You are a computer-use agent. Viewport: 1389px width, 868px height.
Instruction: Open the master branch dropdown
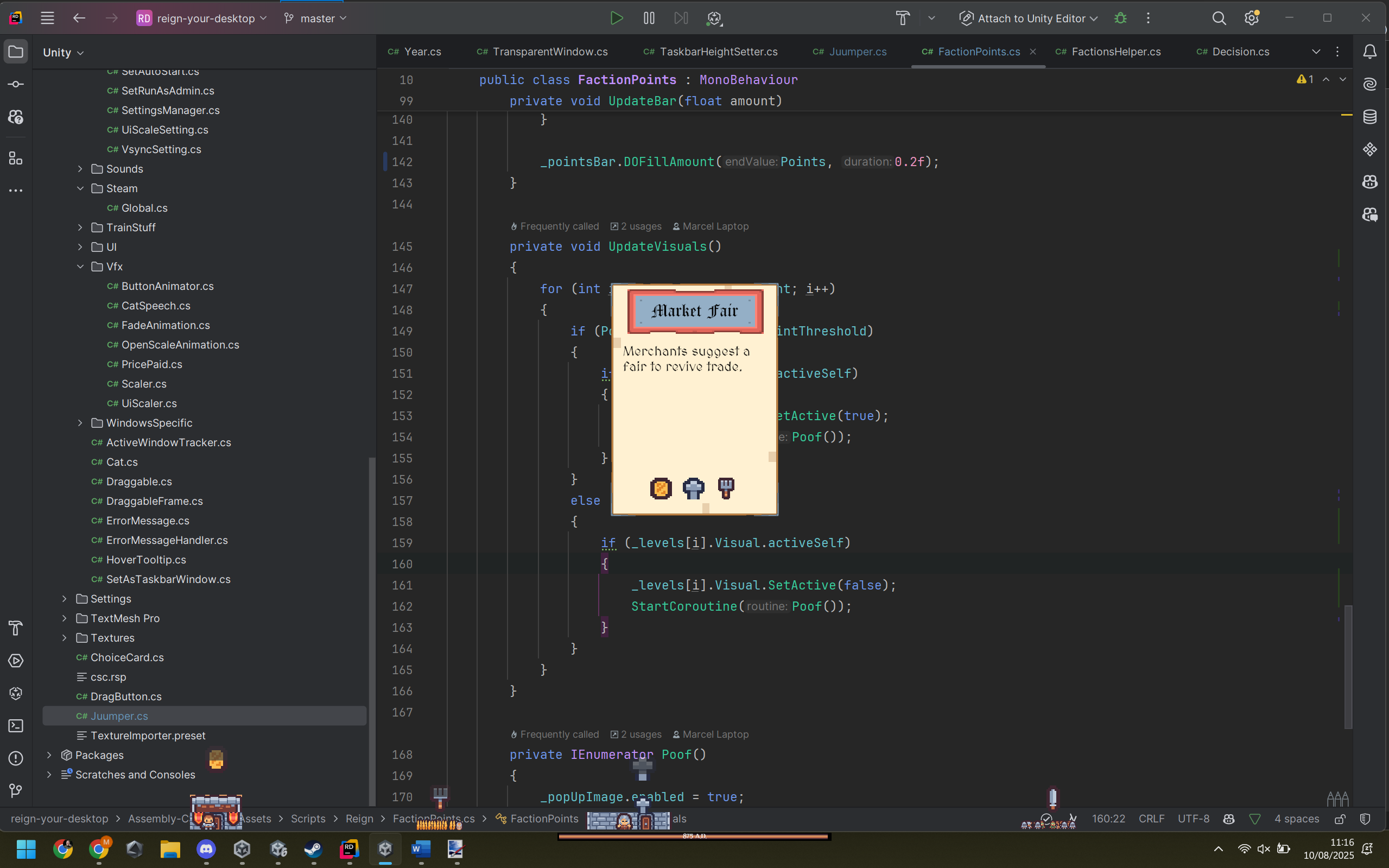tap(316, 18)
